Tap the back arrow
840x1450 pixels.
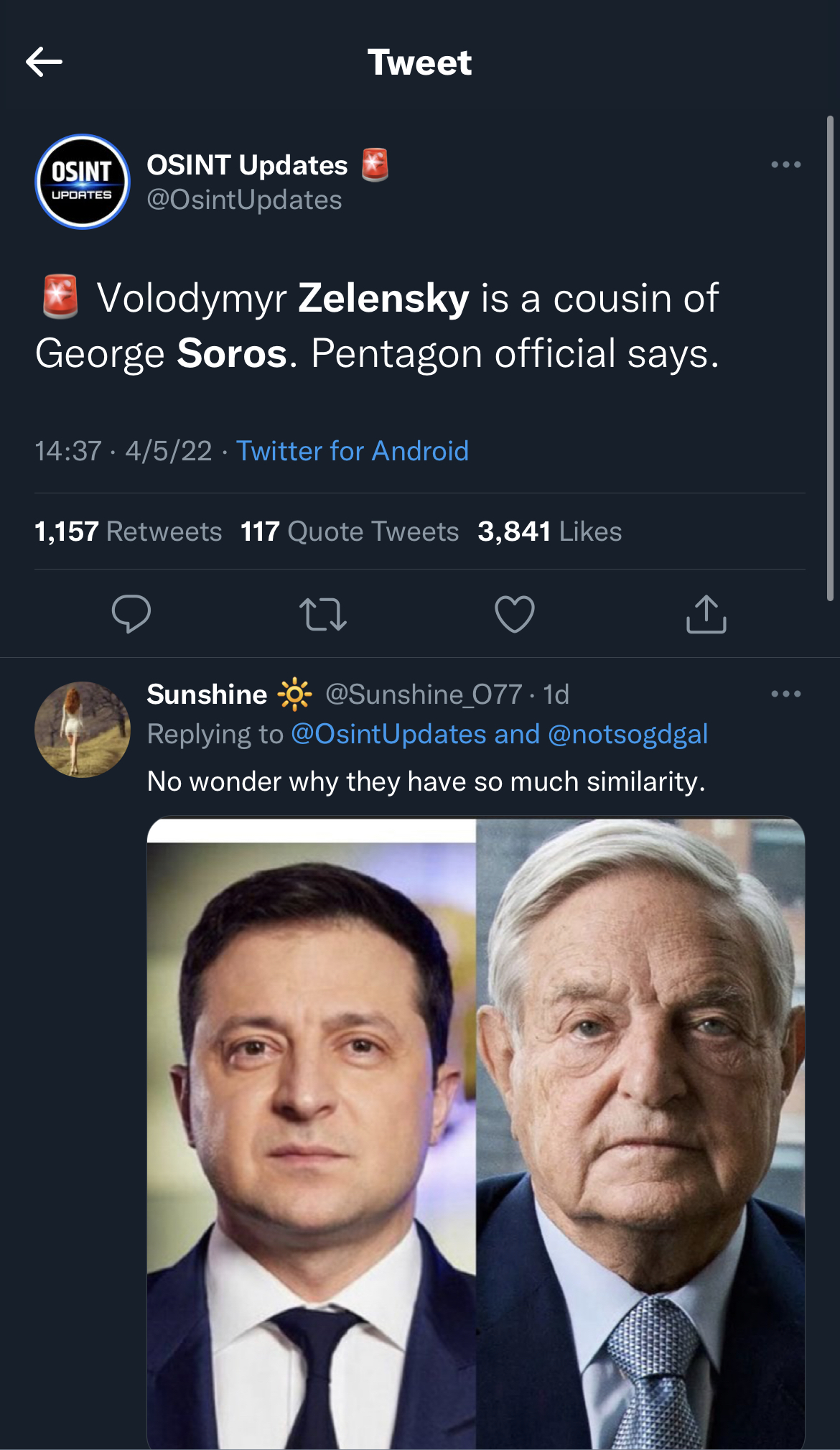(45, 62)
